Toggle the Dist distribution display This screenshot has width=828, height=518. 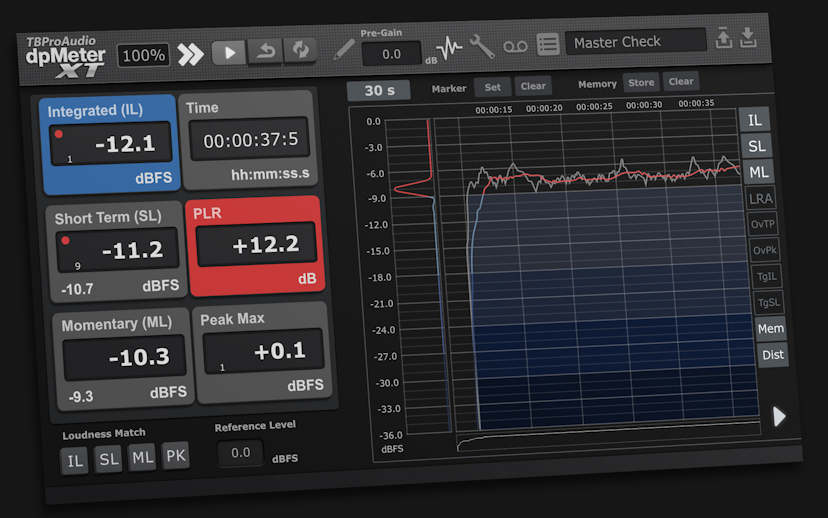tap(773, 355)
